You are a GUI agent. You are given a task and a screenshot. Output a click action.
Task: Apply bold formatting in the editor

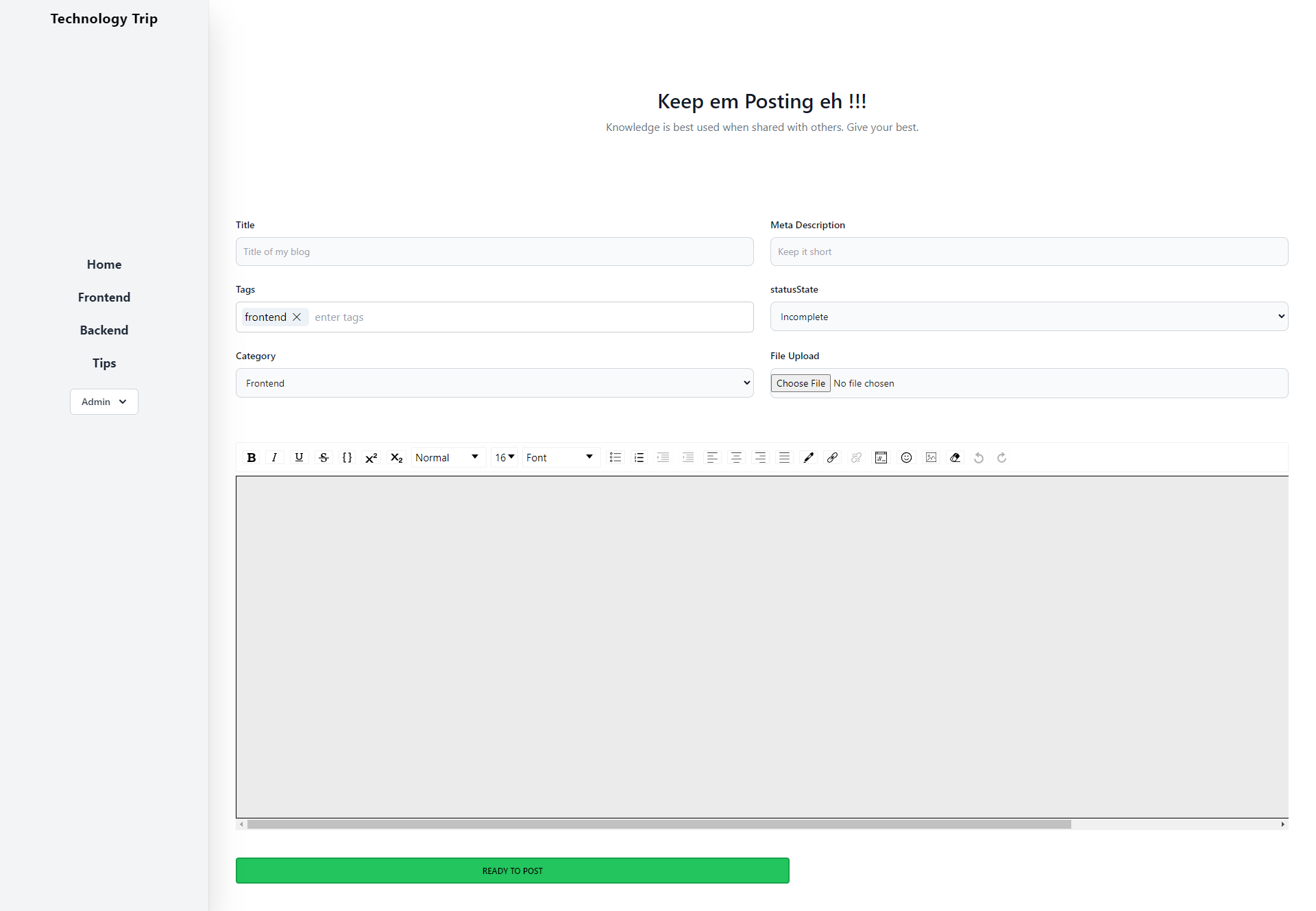click(251, 457)
